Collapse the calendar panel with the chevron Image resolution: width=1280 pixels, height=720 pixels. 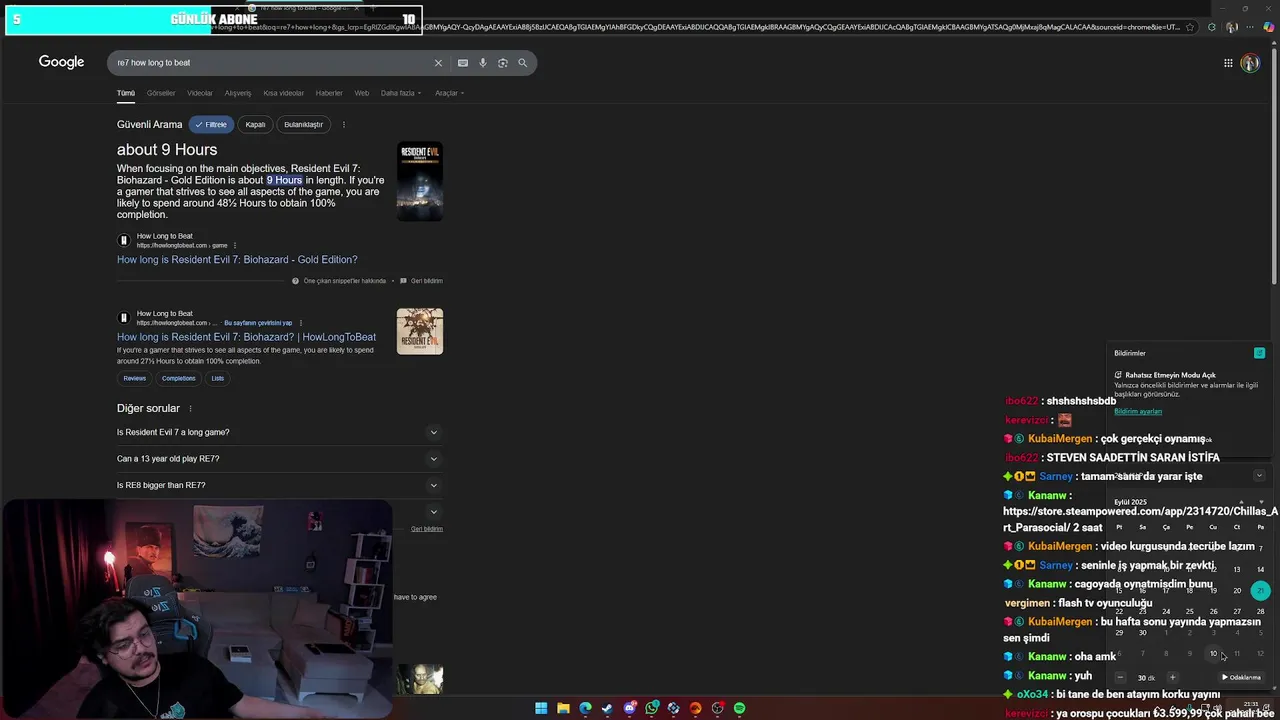(x=1259, y=476)
